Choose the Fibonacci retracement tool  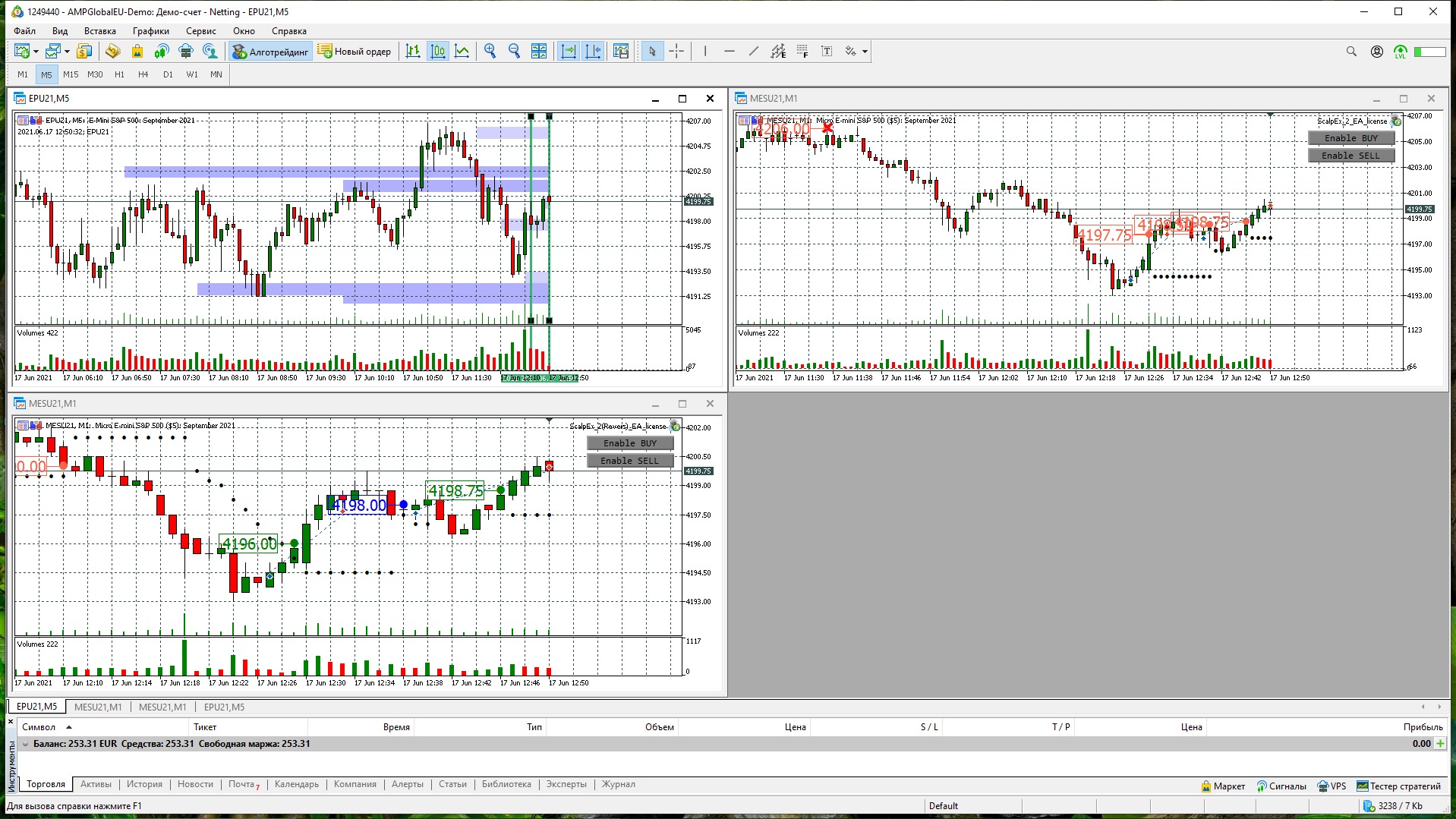point(802,52)
